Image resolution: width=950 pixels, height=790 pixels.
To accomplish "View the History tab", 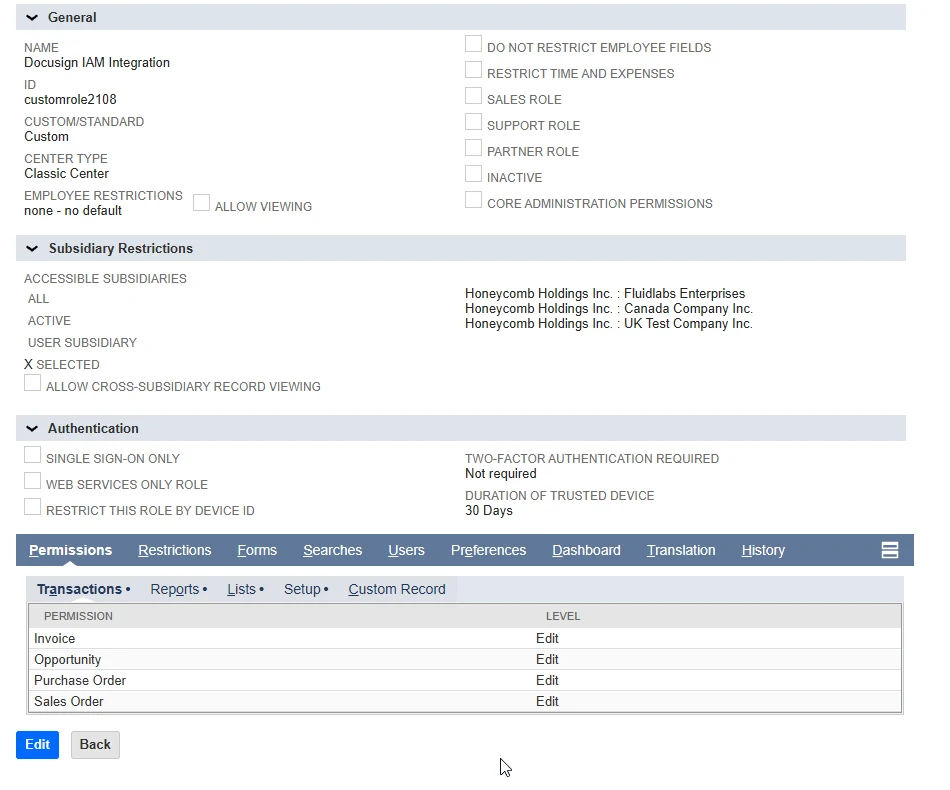I will pos(763,550).
